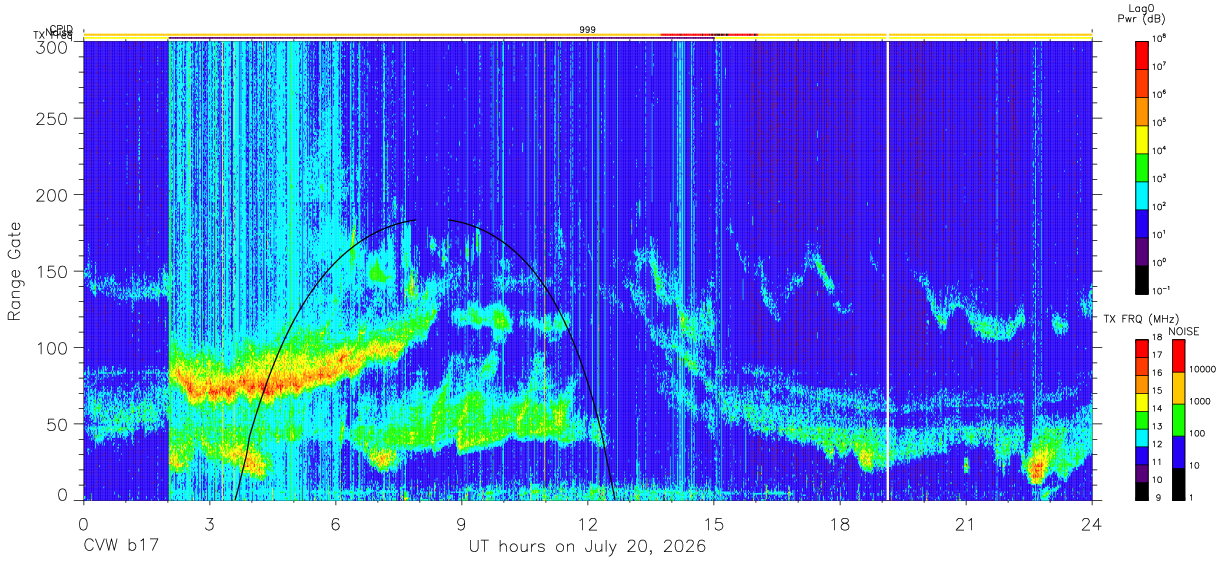Image resolution: width=1228 pixels, height=567 pixels.
Task: Select the cyan 12–13 MHz swatch in TX FRQ bar
Action: 1142,438
